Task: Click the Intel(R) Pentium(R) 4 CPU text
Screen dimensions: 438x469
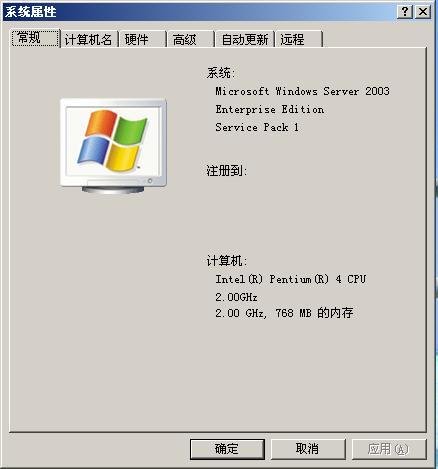Action: (x=290, y=279)
